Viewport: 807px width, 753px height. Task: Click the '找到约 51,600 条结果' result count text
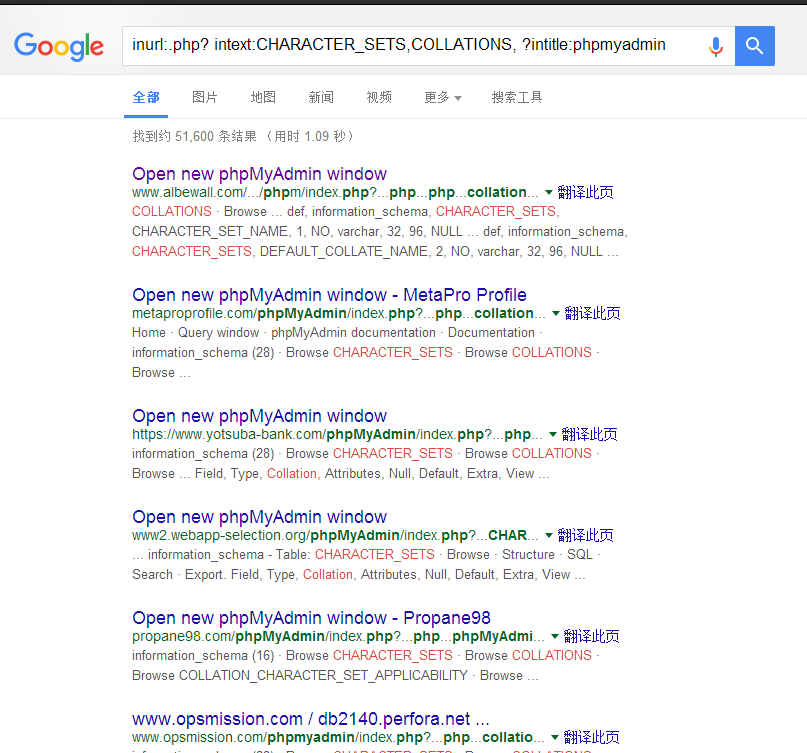[x=194, y=136]
